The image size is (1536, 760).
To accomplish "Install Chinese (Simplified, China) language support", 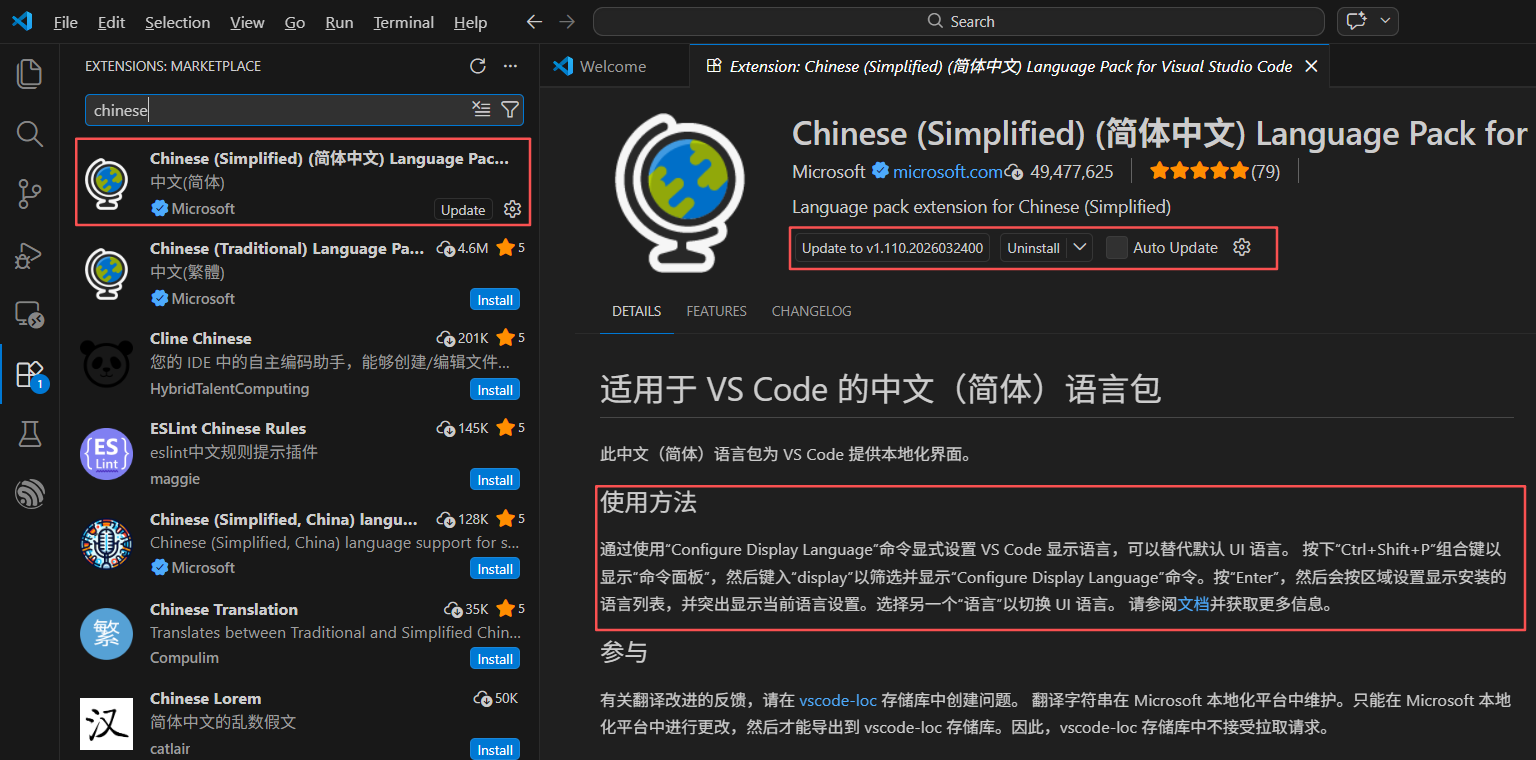I will click(x=495, y=569).
